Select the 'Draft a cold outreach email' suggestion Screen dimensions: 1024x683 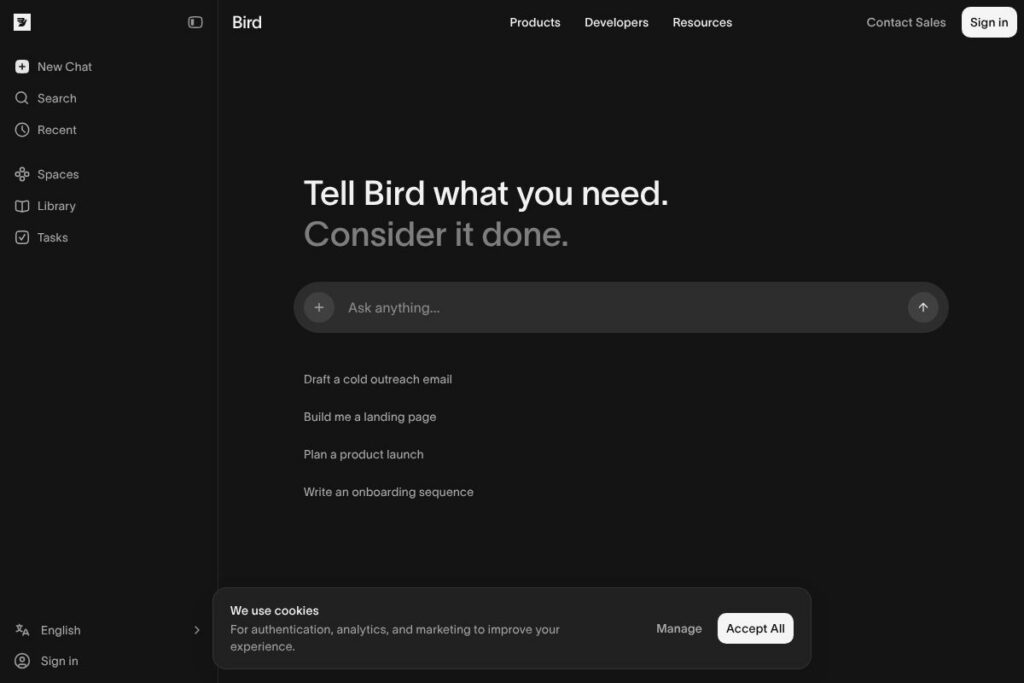click(378, 380)
